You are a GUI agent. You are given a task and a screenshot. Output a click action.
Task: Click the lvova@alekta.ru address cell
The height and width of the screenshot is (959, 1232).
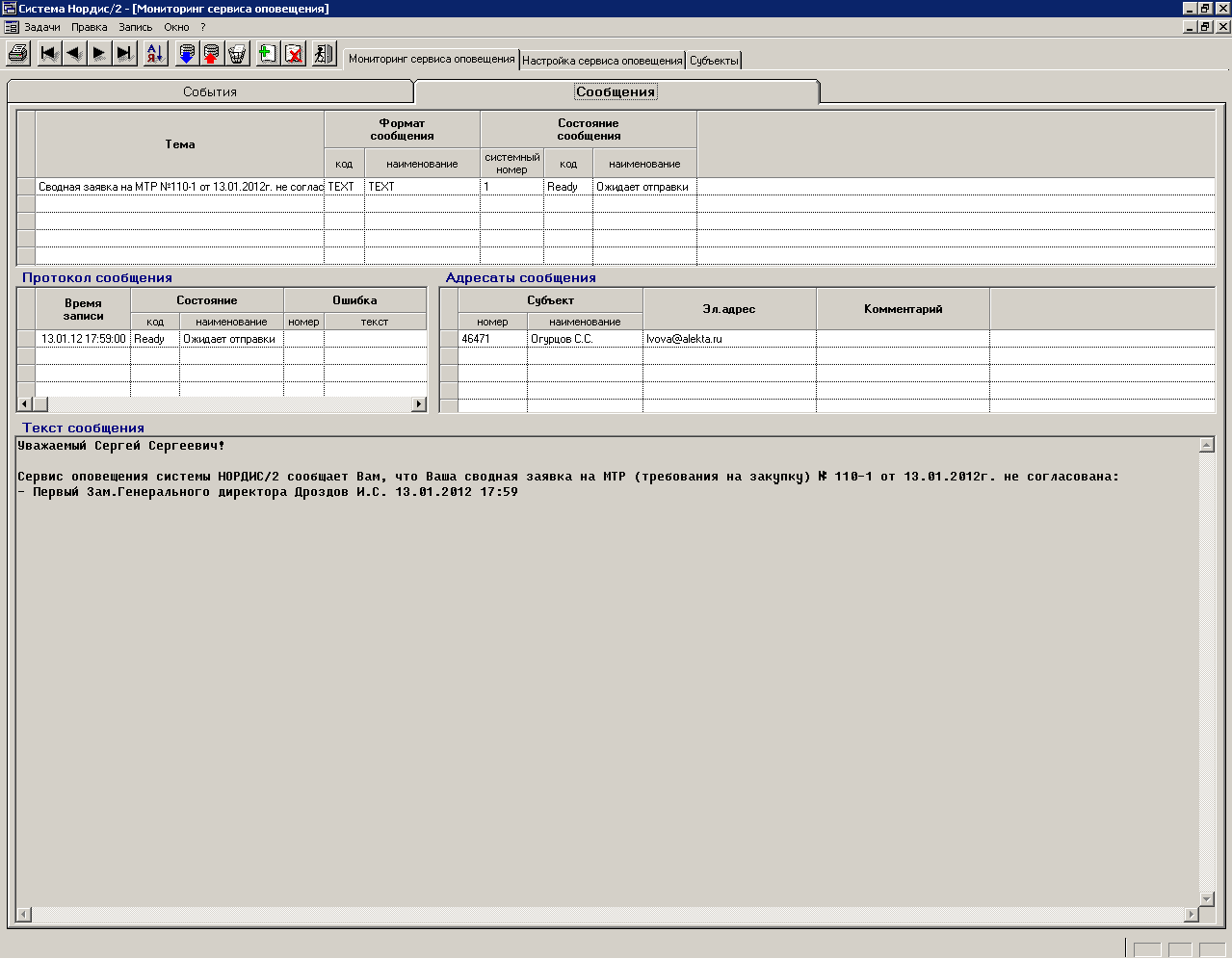[x=728, y=339]
